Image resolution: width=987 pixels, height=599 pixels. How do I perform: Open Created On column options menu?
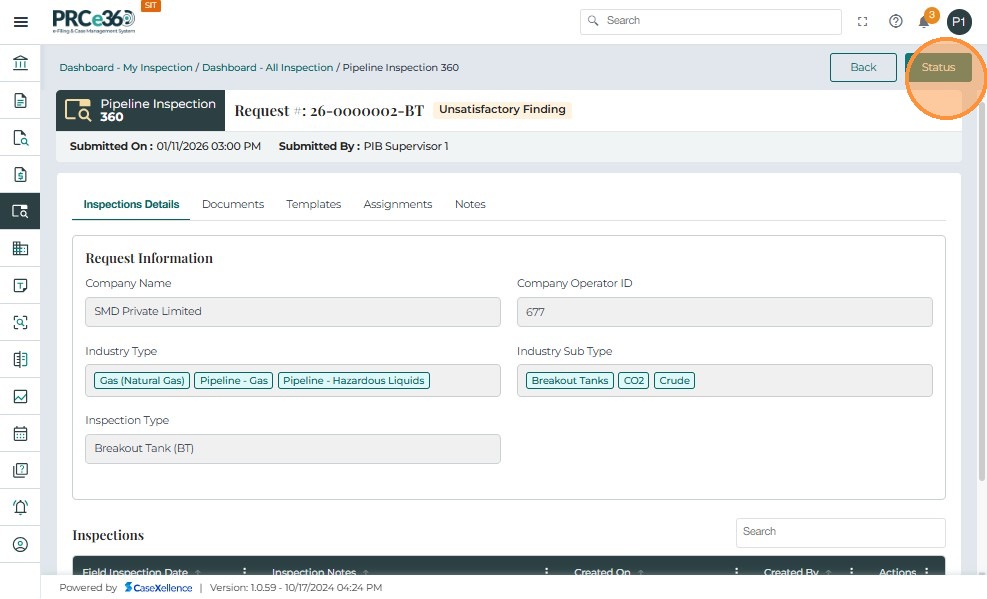[735, 573]
